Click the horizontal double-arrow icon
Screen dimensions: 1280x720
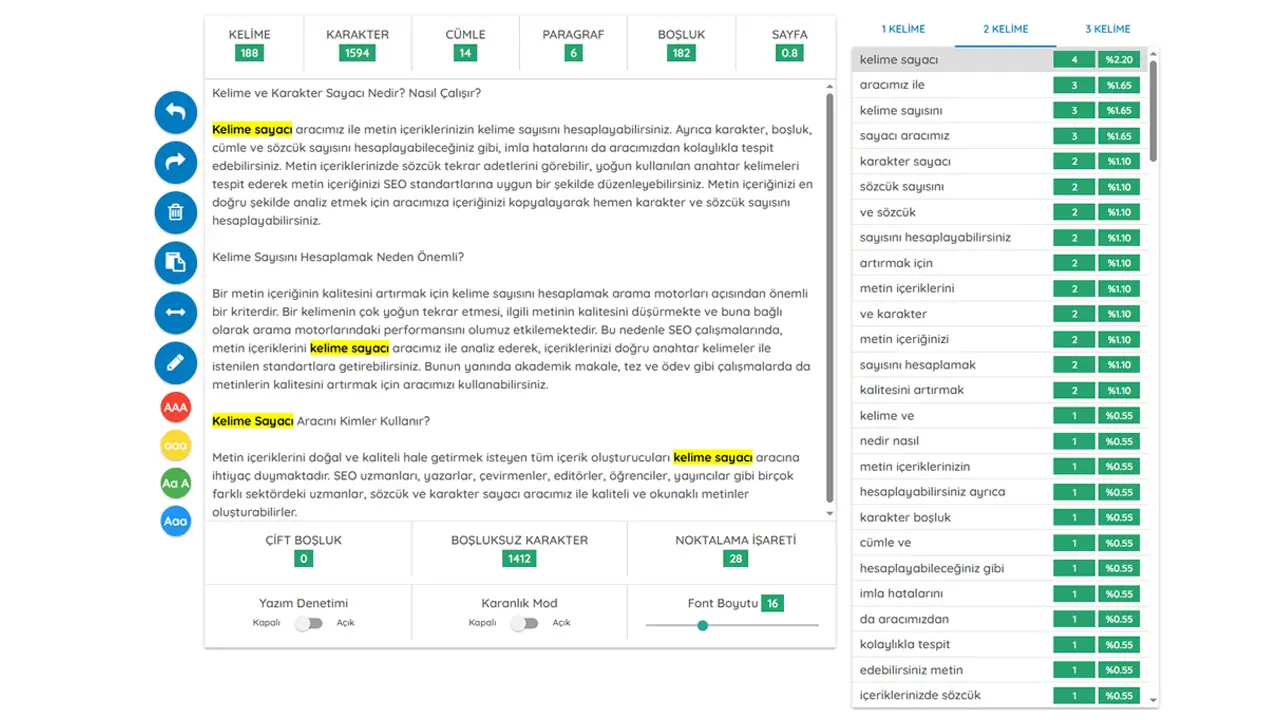(176, 312)
